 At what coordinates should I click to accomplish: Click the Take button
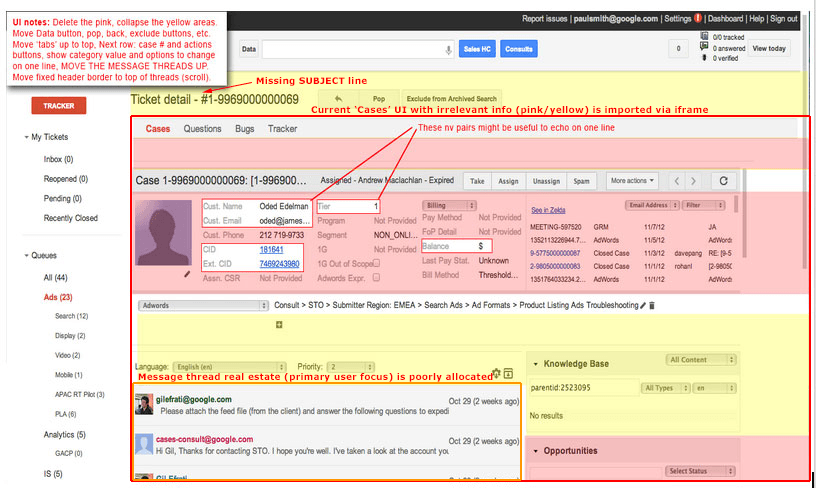477,181
